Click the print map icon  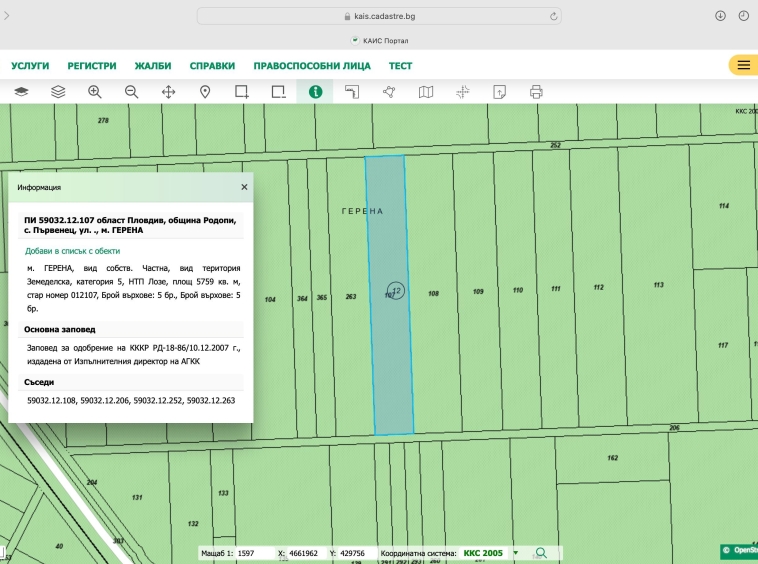click(536, 91)
